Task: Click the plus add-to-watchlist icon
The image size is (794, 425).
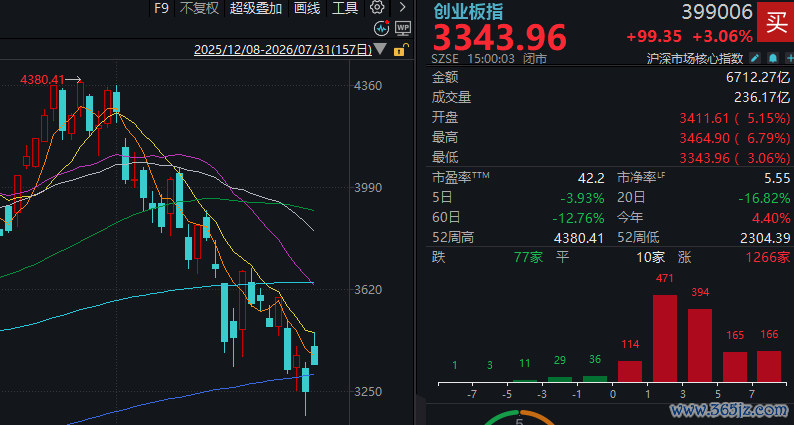Action: pyautogui.click(x=790, y=58)
